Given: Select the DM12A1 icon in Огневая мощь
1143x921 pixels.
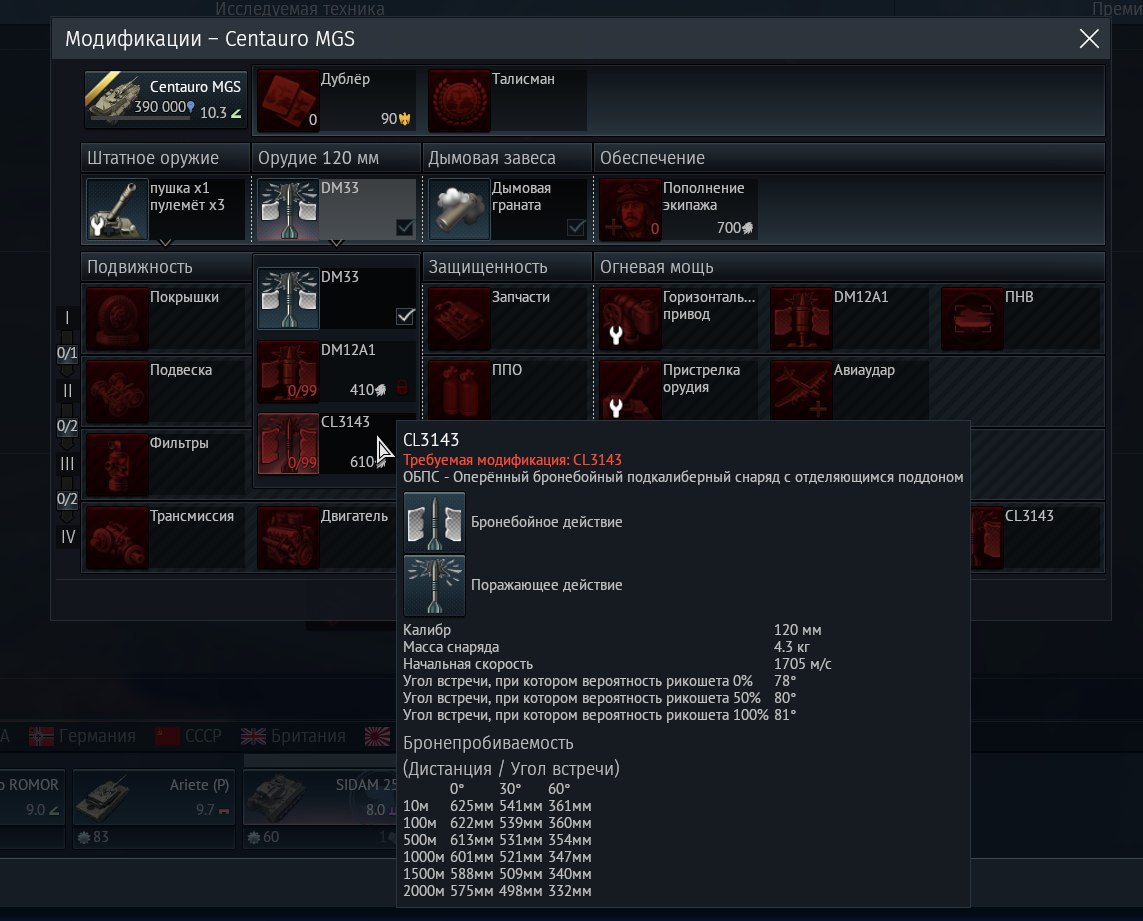Looking at the screenshot, I should click(801, 319).
